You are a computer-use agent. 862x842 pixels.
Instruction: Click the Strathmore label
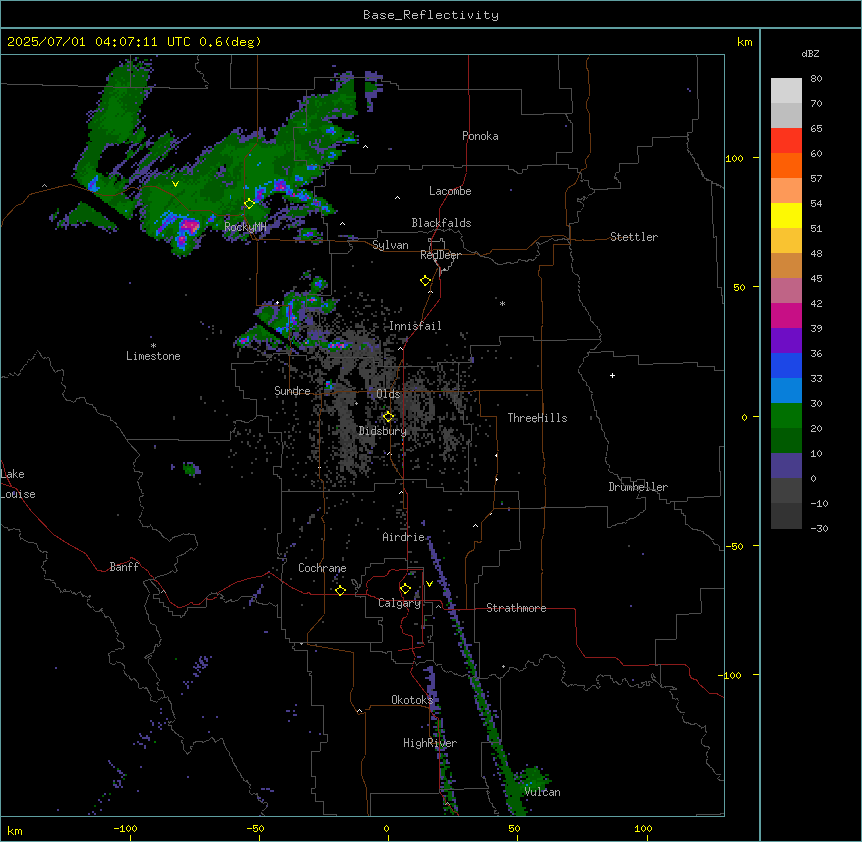(516, 608)
